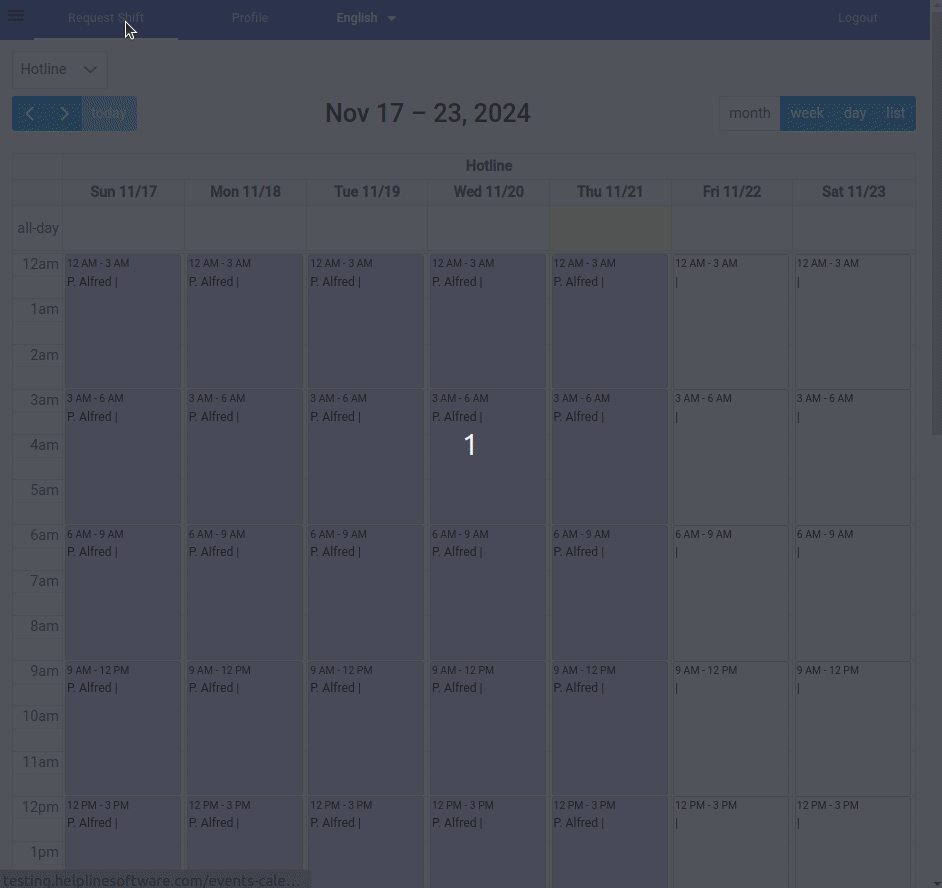Screen dimensions: 942x888
Task: Open the Thu 11/21 day header
Action: (610, 192)
